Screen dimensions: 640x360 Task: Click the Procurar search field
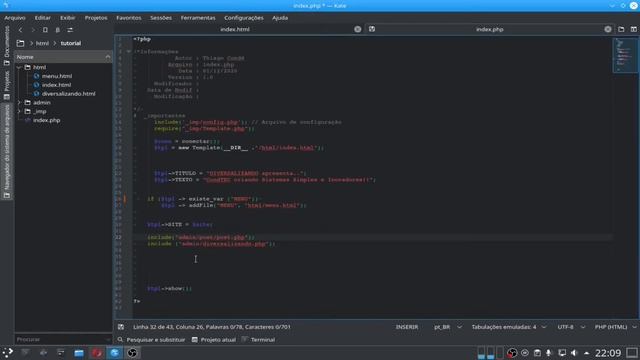(x=63, y=339)
